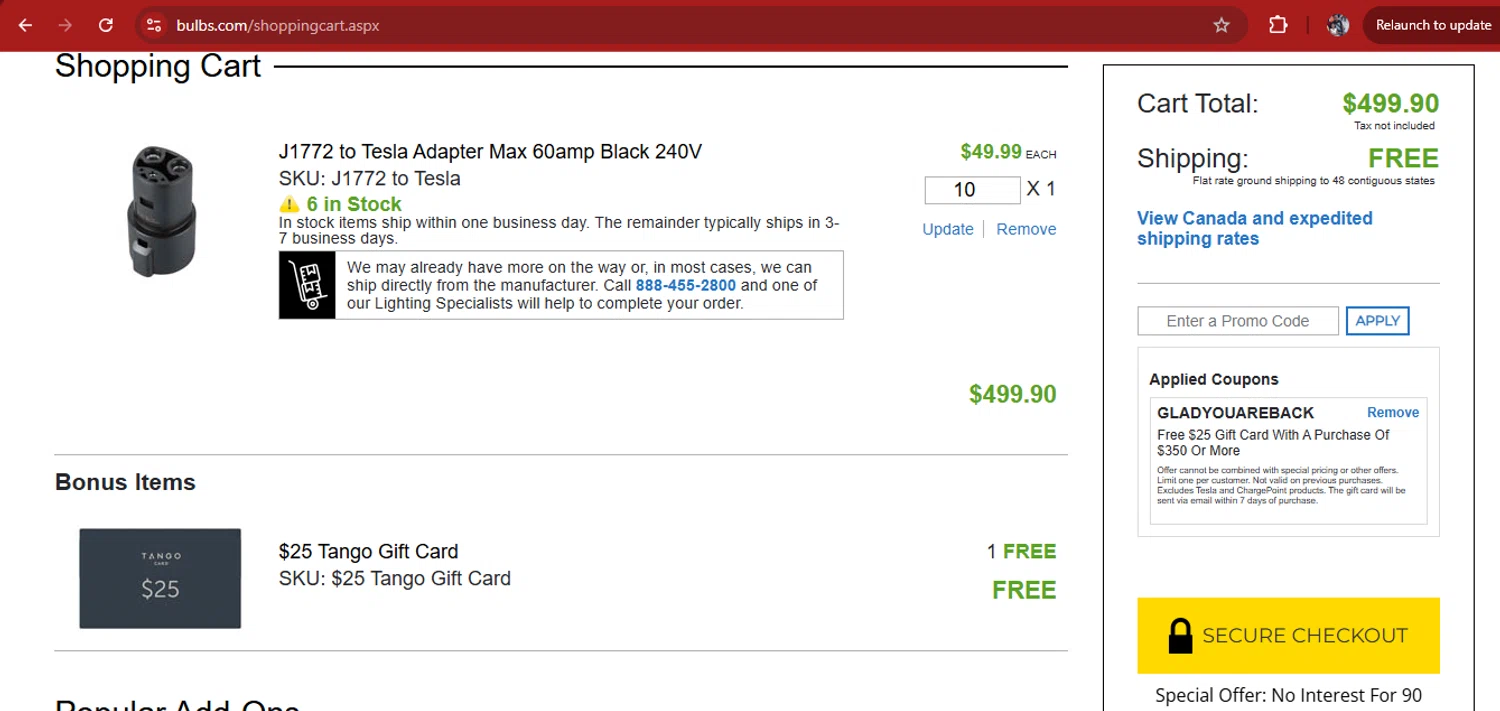Image resolution: width=1500 pixels, height=711 pixels.
Task: Edit the quantity field showing 10
Action: coord(972,190)
